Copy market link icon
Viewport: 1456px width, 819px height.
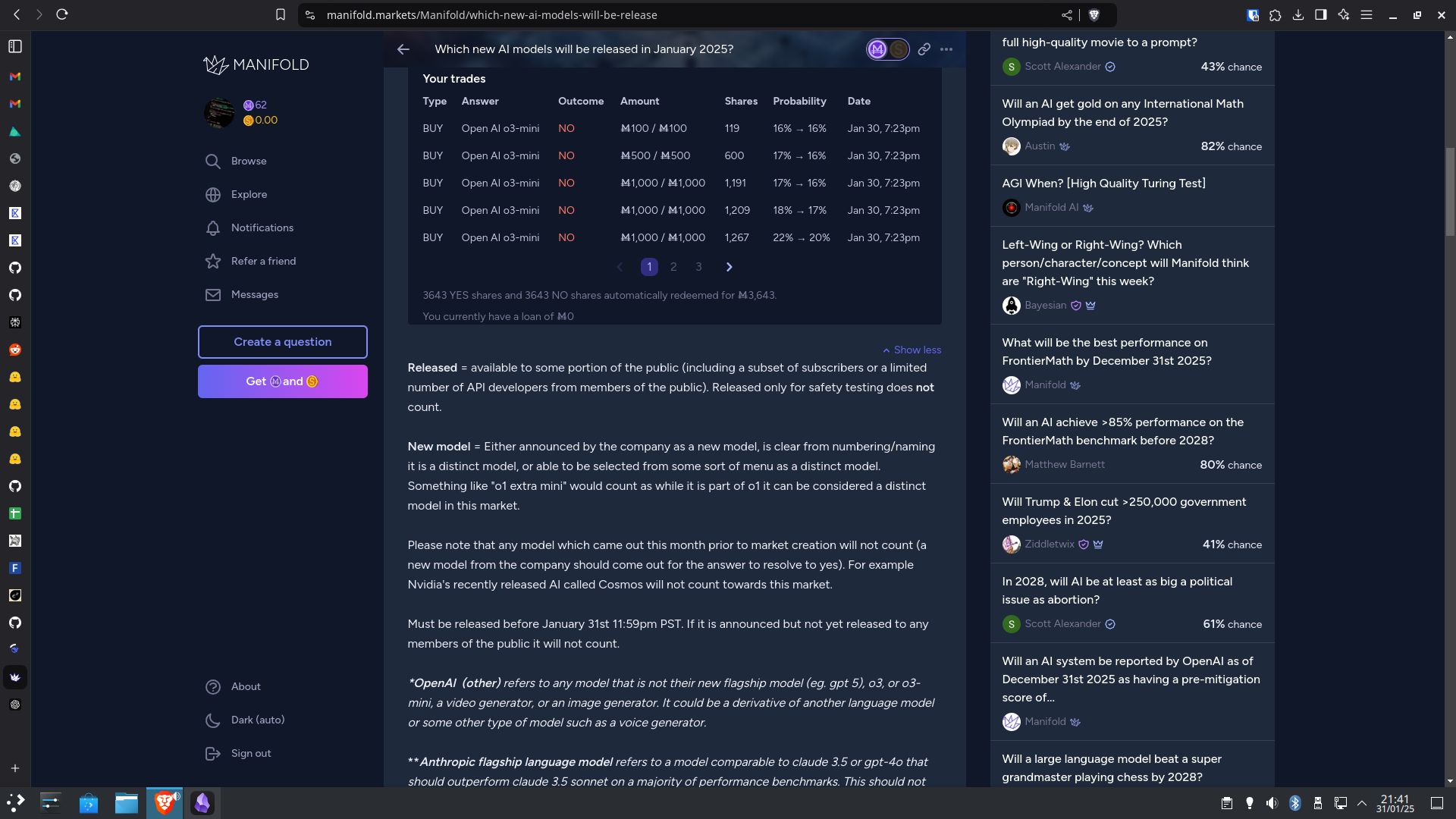pyautogui.click(x=924, y=49)
